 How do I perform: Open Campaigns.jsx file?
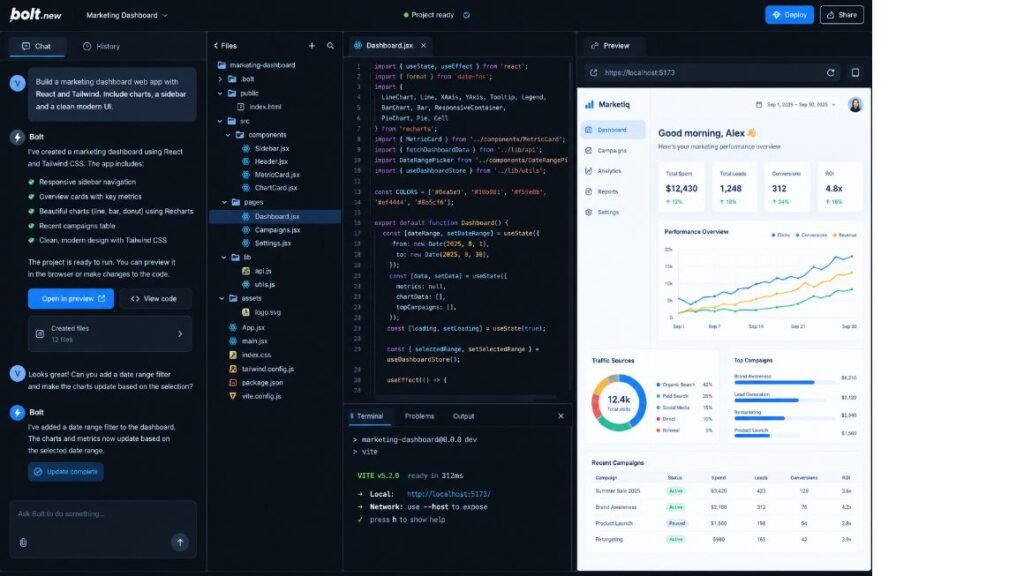click(272, 230)
